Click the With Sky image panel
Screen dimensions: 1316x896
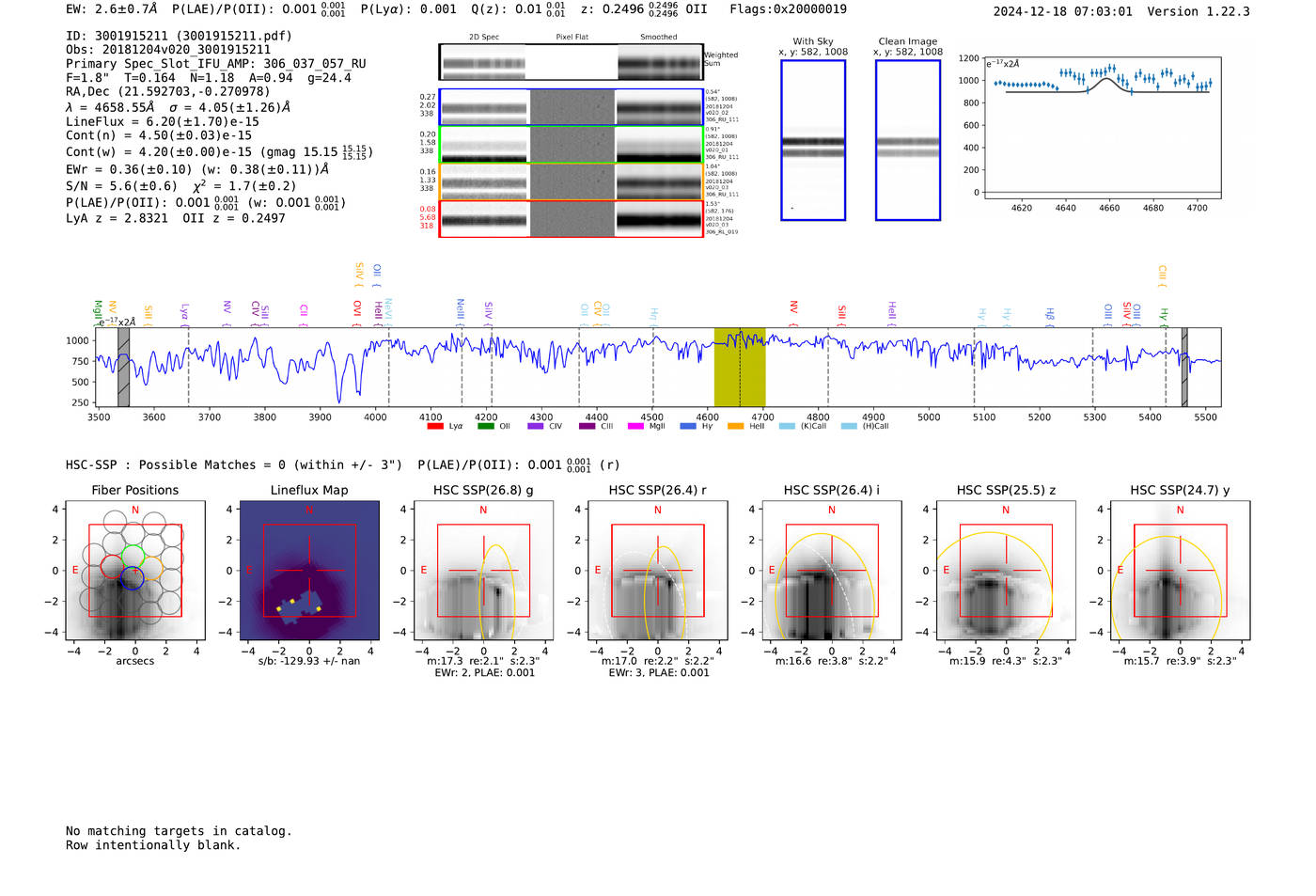[x=813, y=140]
